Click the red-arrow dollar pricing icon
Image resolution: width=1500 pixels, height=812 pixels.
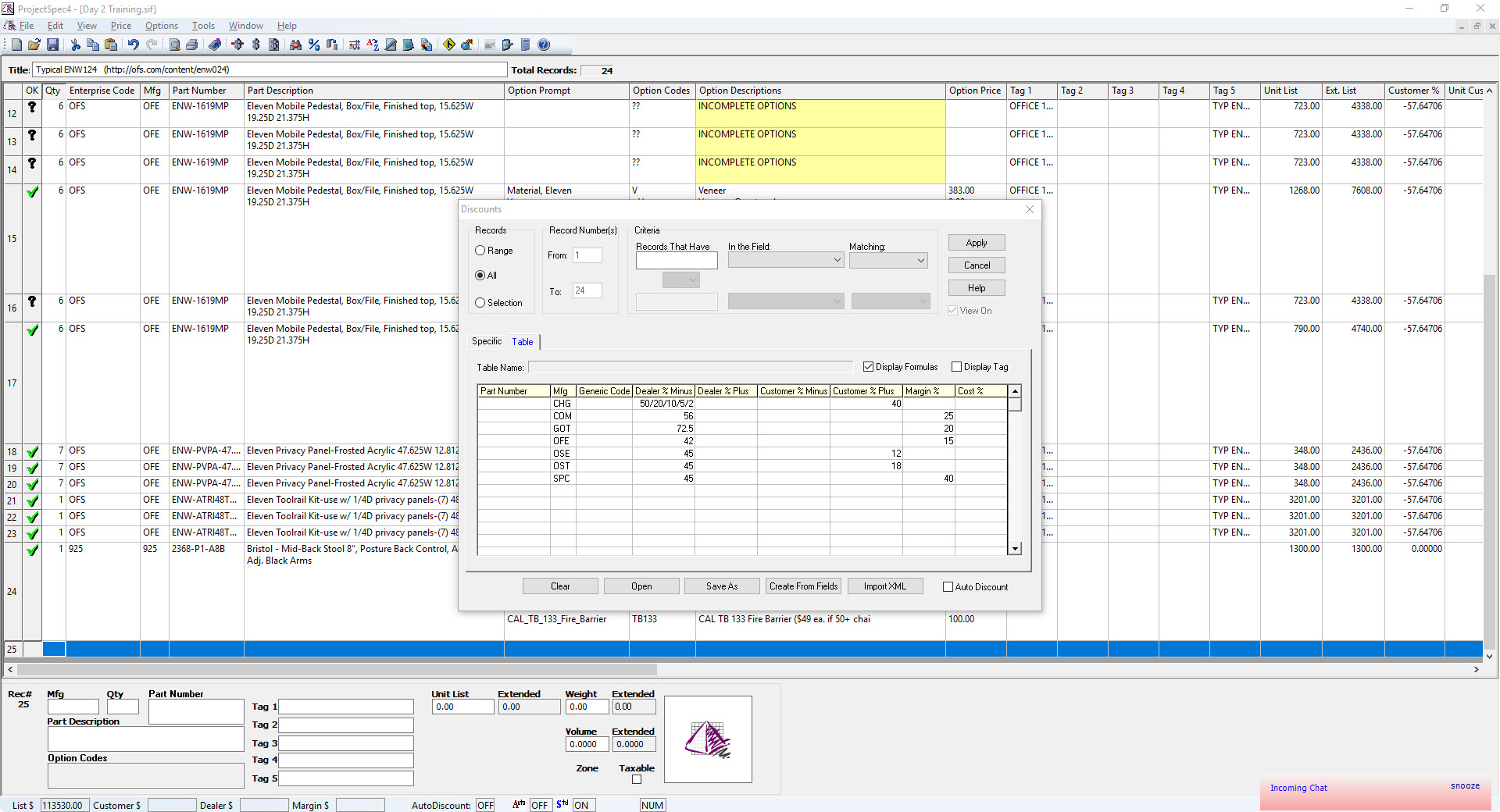[237, 45]
